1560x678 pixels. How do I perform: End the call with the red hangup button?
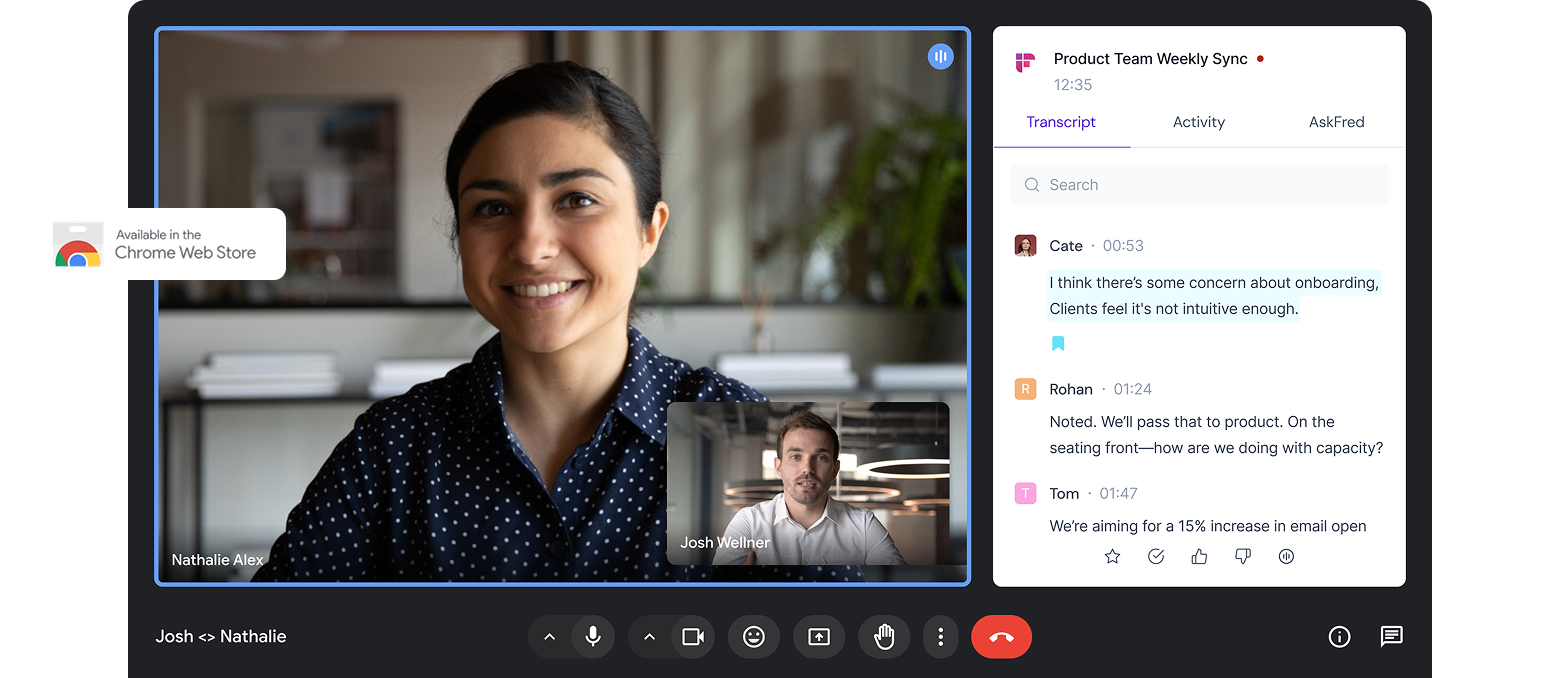(1001, 637)
